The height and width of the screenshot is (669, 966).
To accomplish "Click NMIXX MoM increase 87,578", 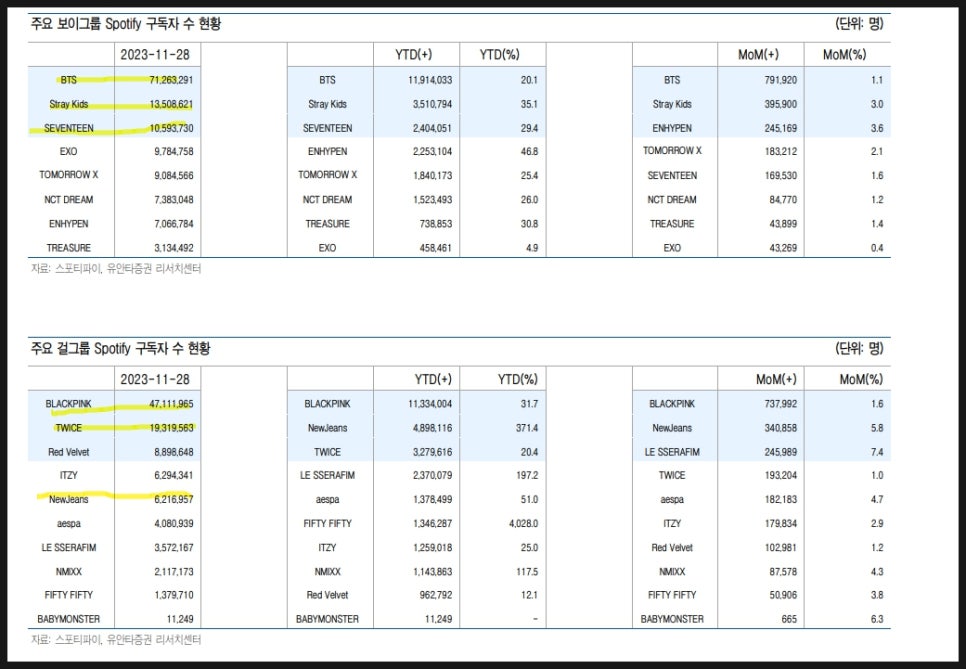I will [783, 572].
